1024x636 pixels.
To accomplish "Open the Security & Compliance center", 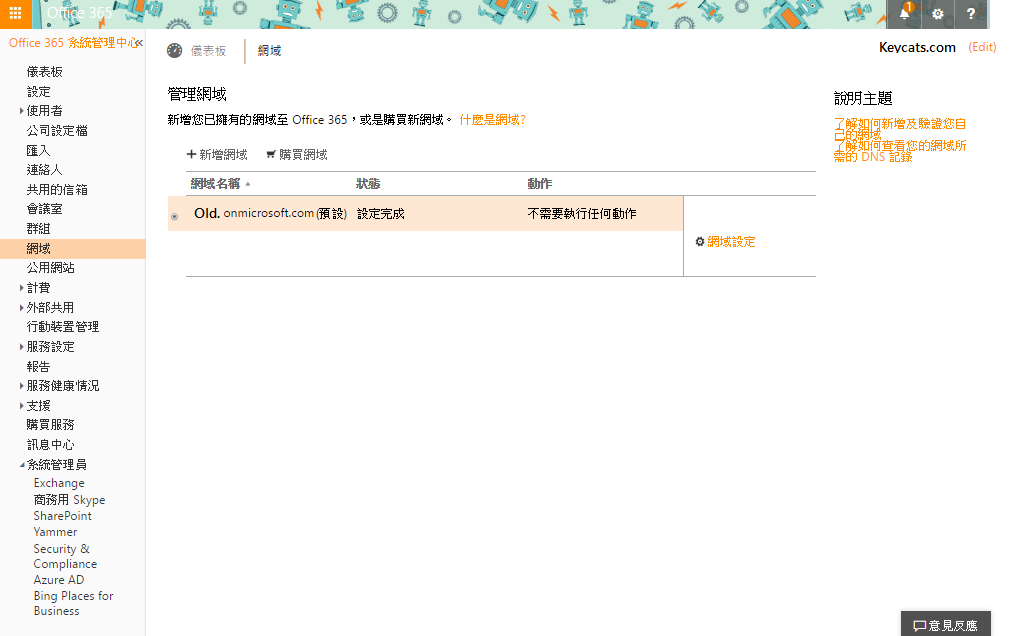I will click(x=65, y=556).
